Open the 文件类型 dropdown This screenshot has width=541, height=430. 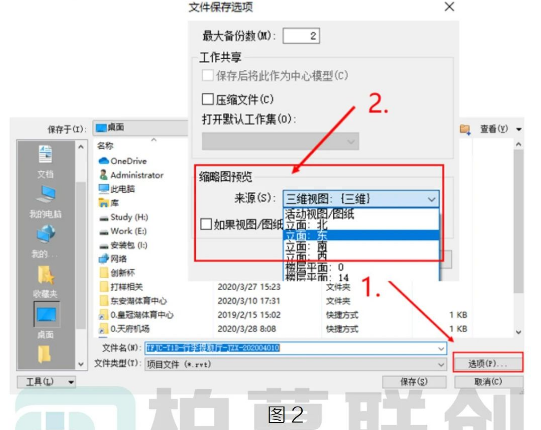point(295,364)
